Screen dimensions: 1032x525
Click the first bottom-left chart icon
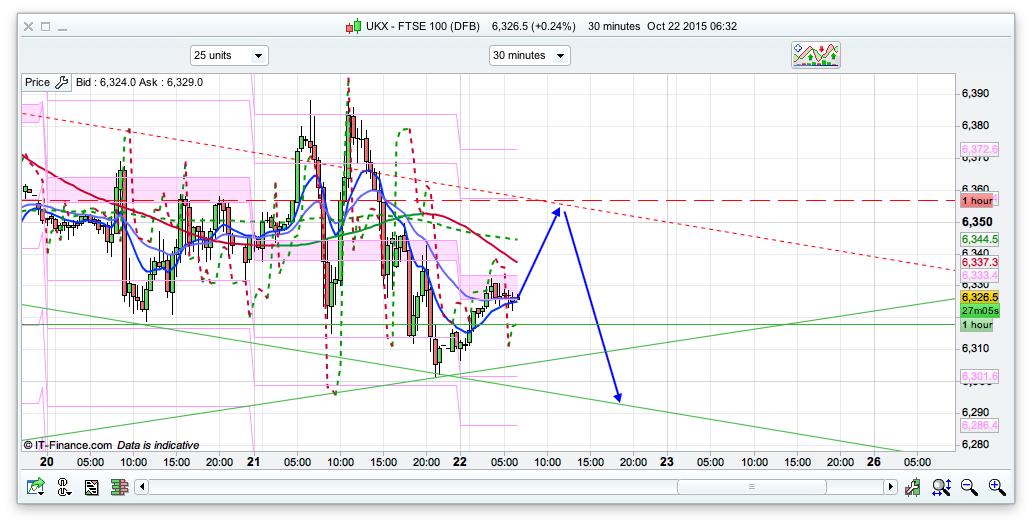(37, 487)
